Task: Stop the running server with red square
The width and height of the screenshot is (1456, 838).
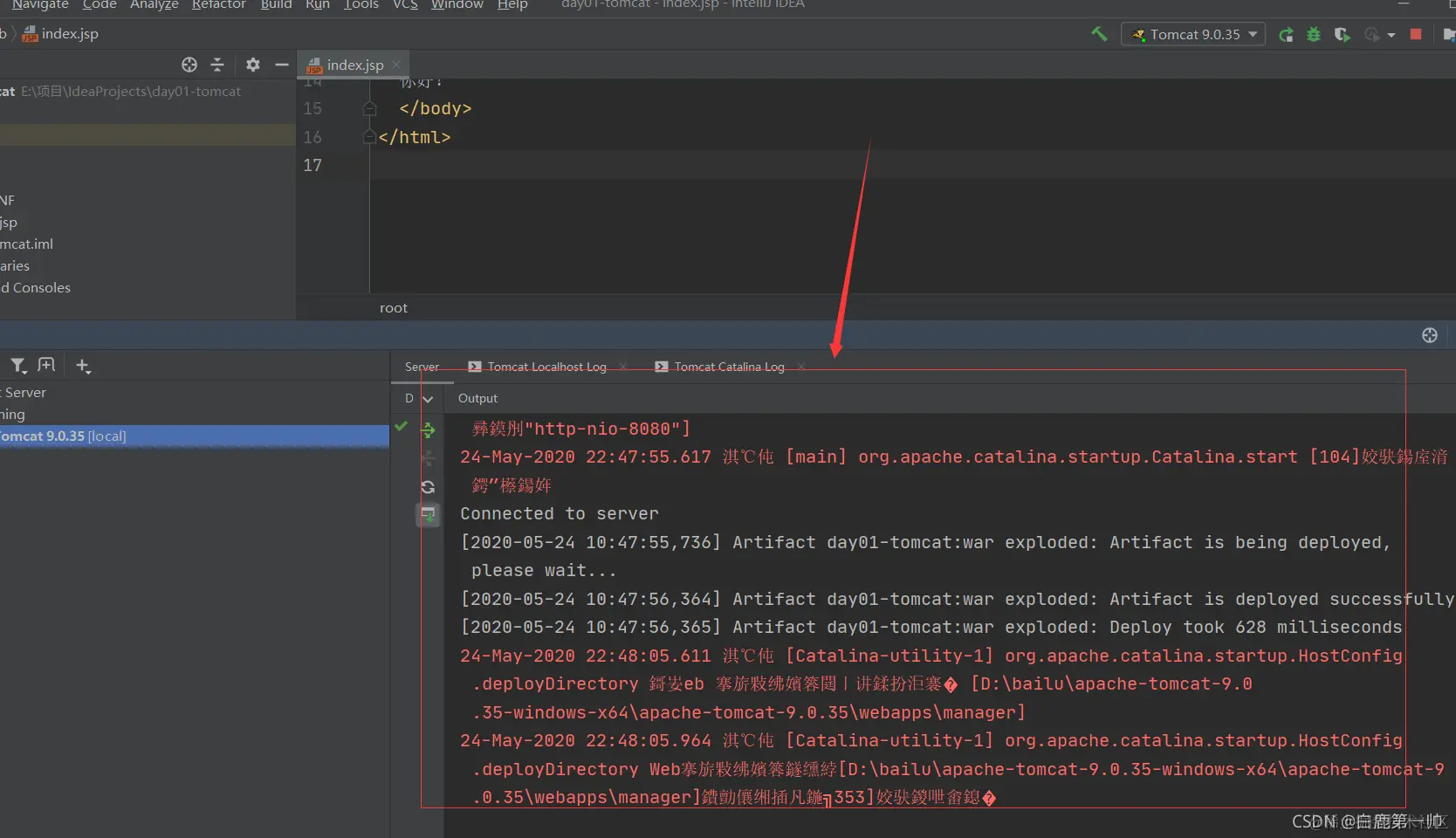Action: [x=1416, y=34]
